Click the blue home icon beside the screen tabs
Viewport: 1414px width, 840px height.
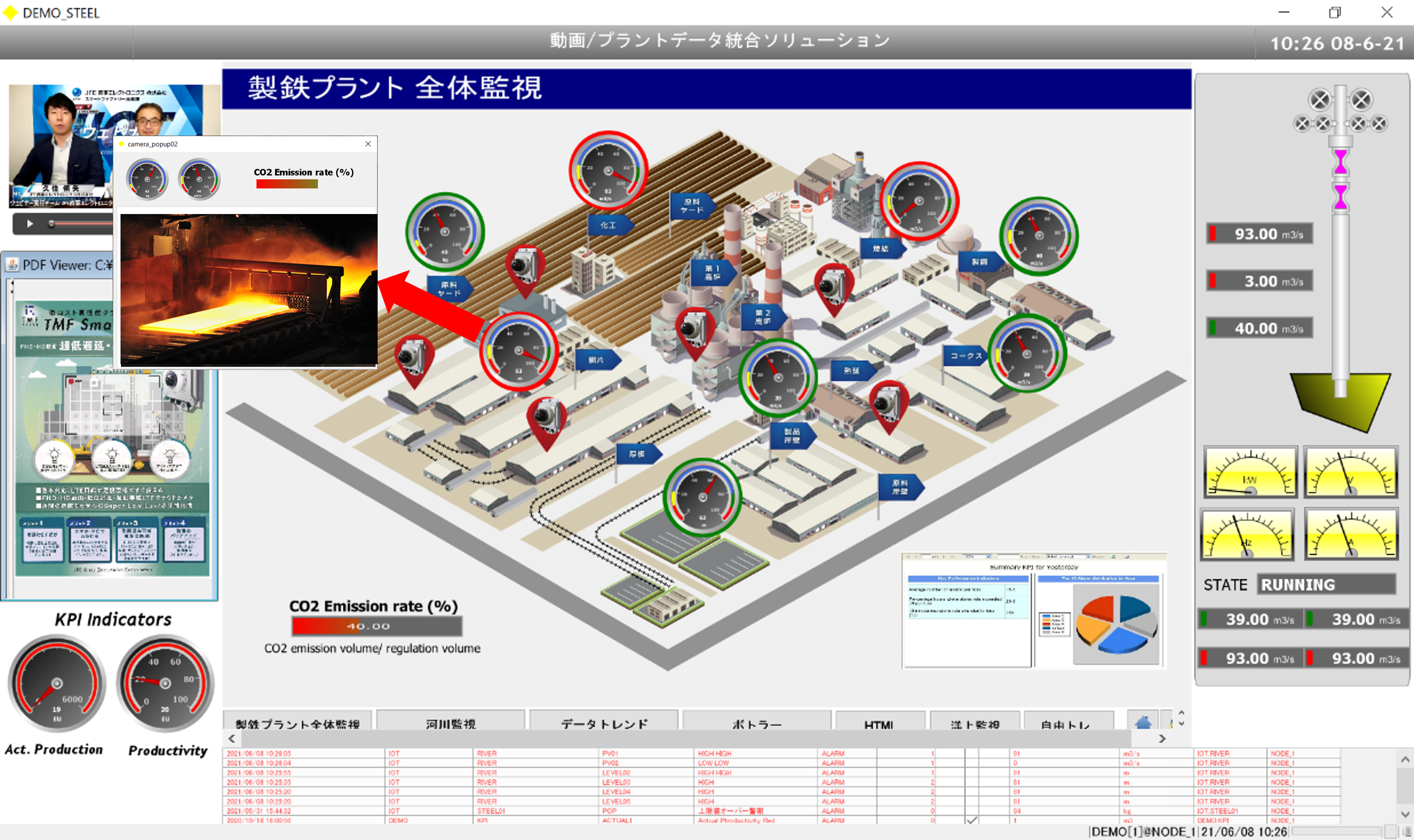[1143, 723]
